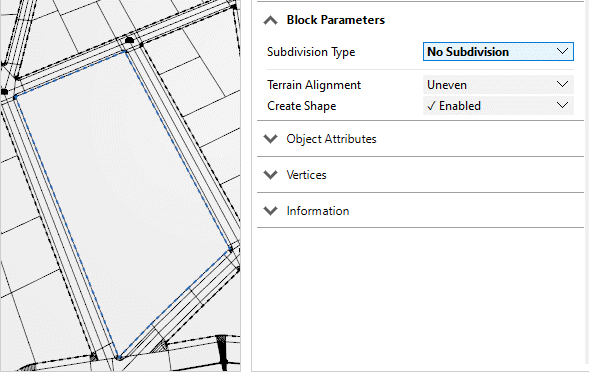Select the street node above the selected block
This screenshot has width=589, height=372.
click(x=129, y=40)
